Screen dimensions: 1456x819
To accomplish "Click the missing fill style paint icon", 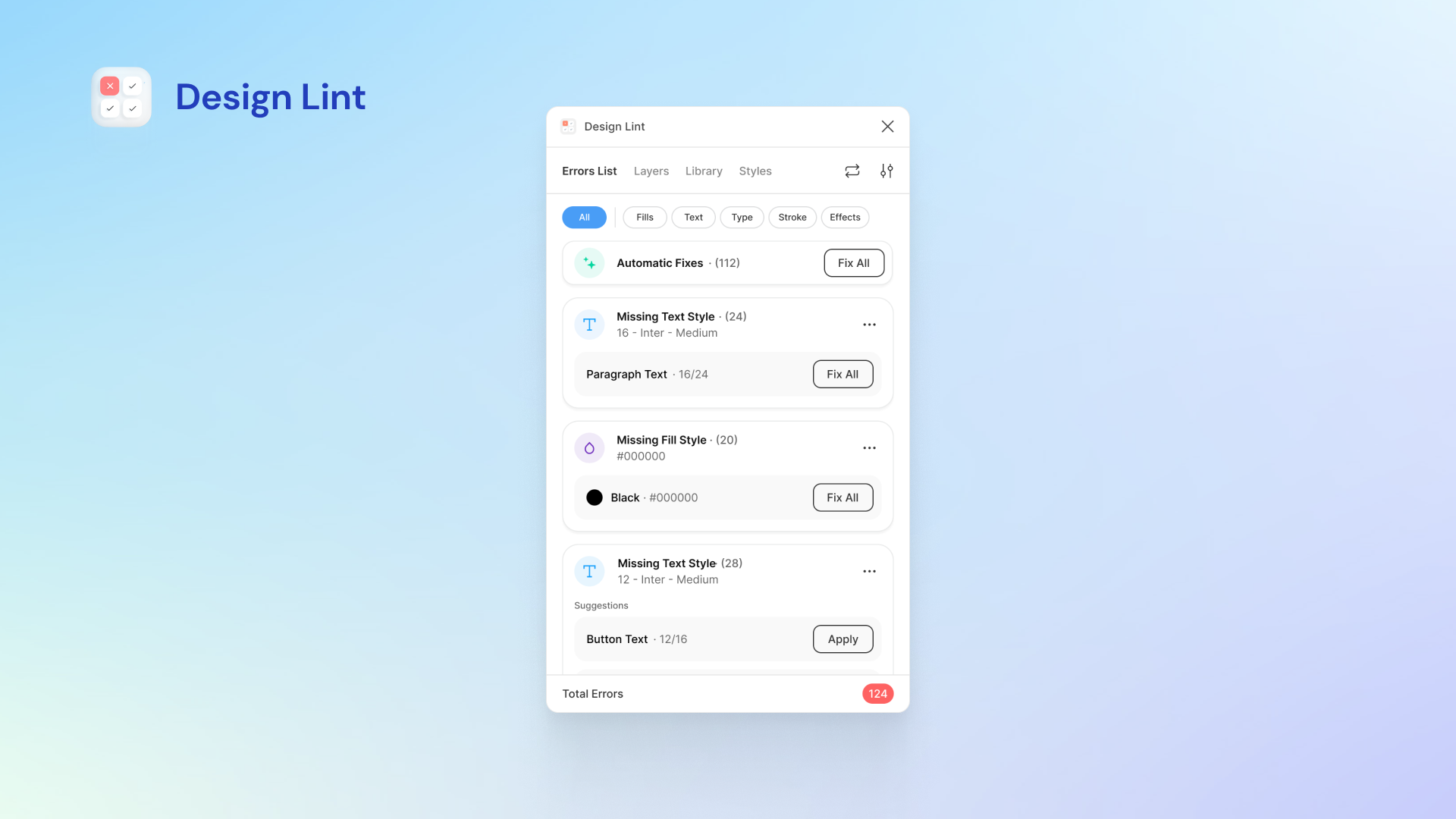I will [589, 448].
